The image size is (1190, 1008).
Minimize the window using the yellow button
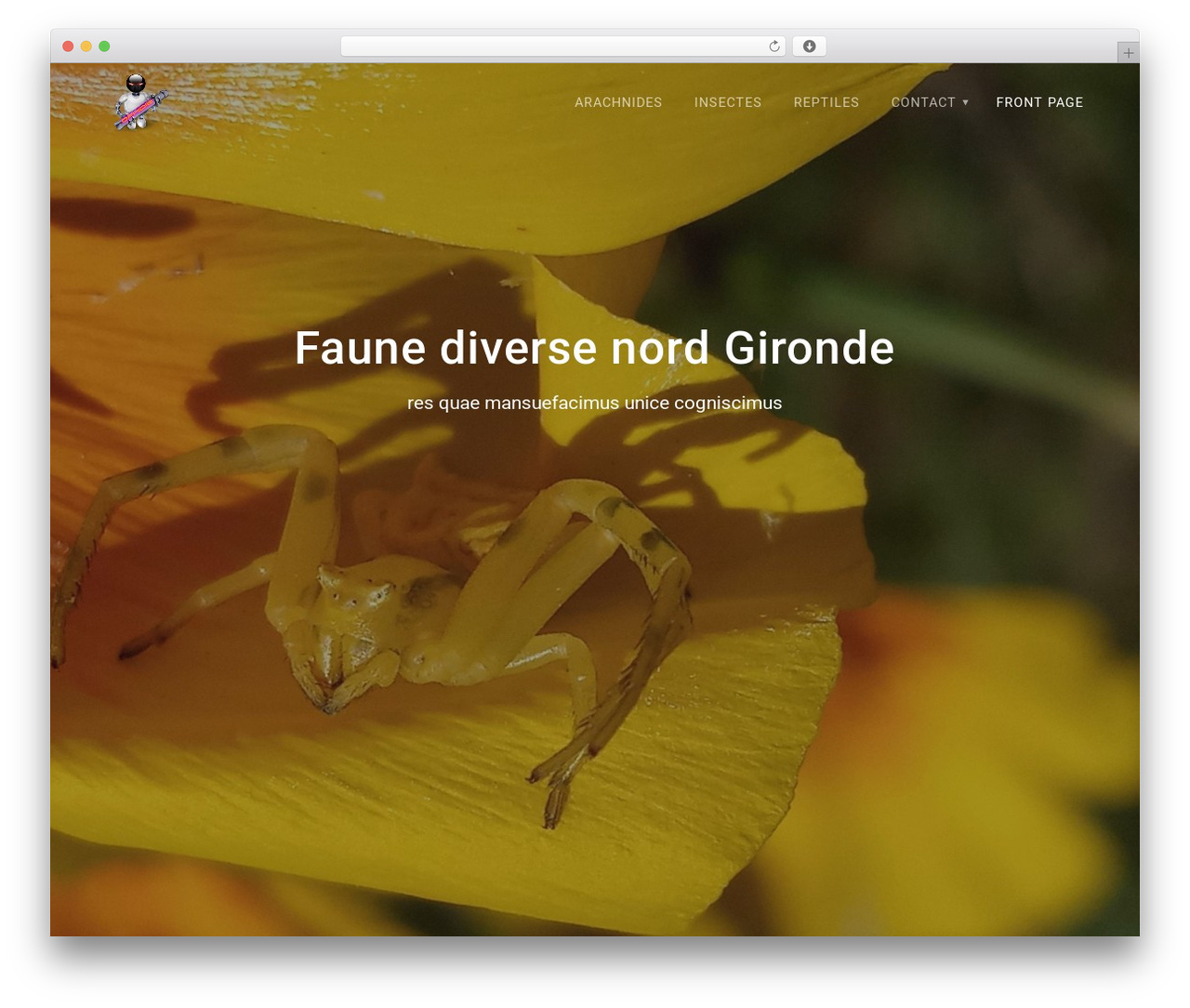tap(86, 46)
